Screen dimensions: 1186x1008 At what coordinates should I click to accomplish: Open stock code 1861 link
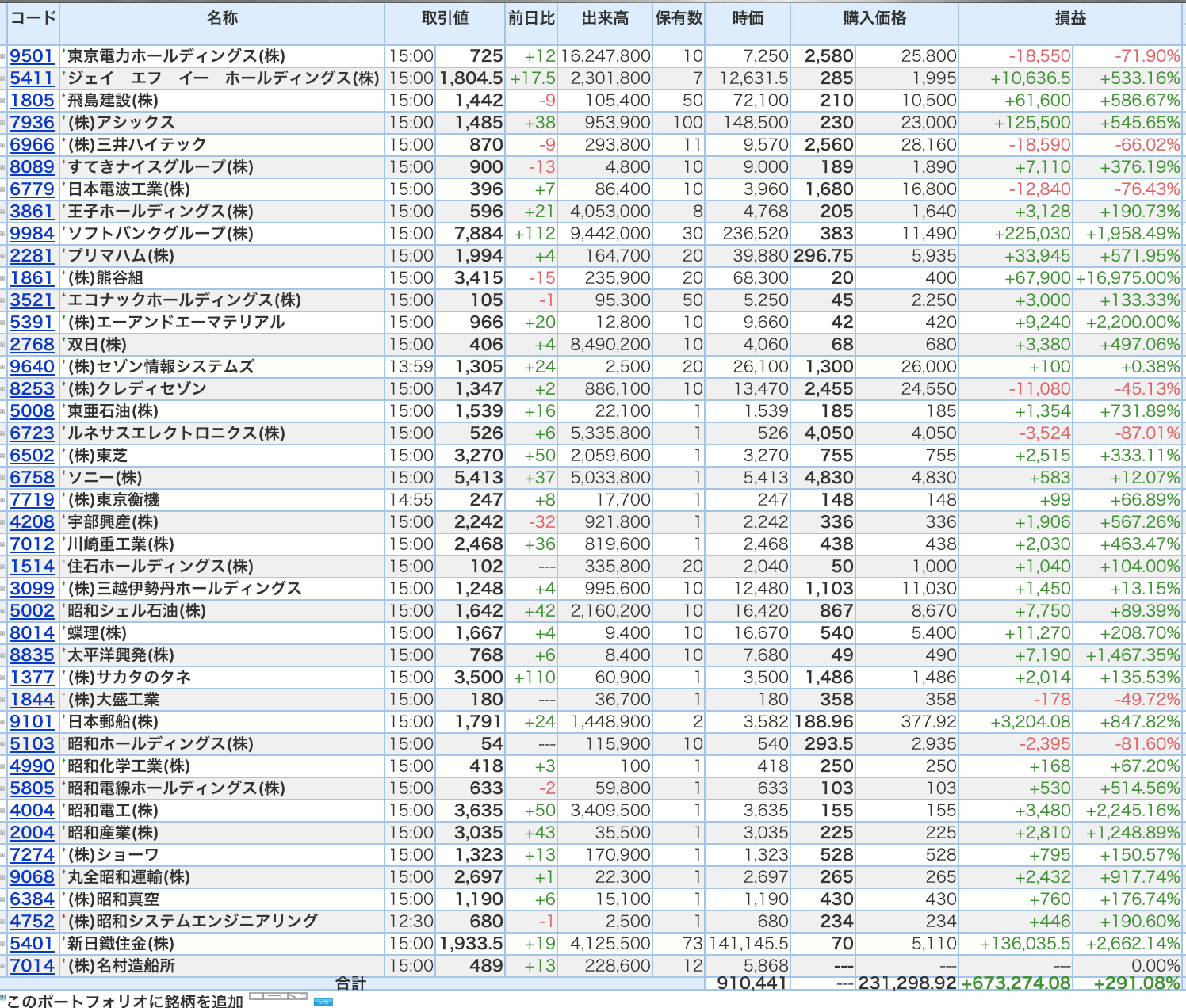click(x=32, y=278)
